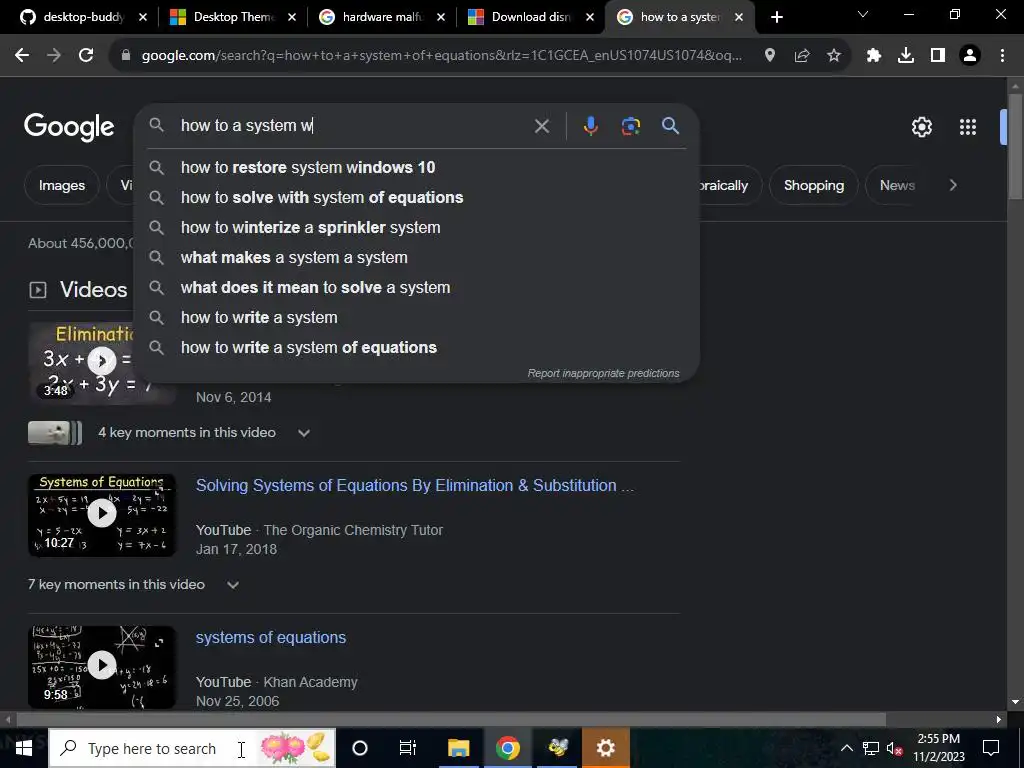The height and width of the screenshot is (768, 1024).
Task: Open Google quick settings gear
Action: coord(921,127)
